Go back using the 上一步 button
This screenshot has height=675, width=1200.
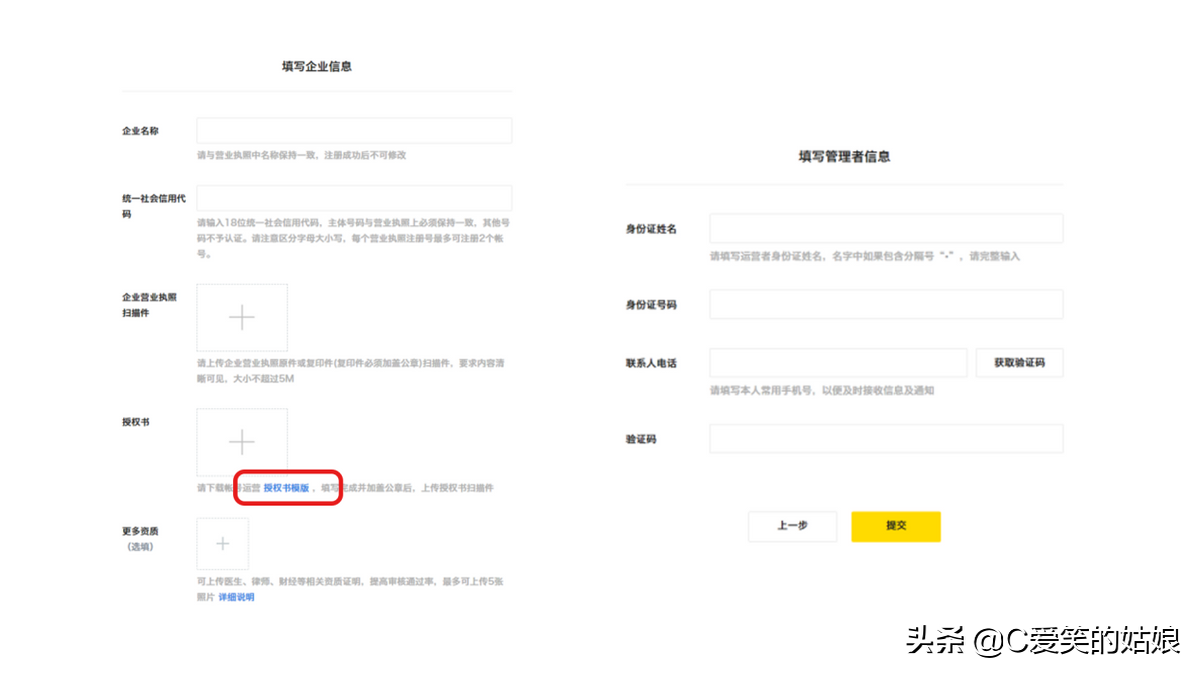coord(792,526)
